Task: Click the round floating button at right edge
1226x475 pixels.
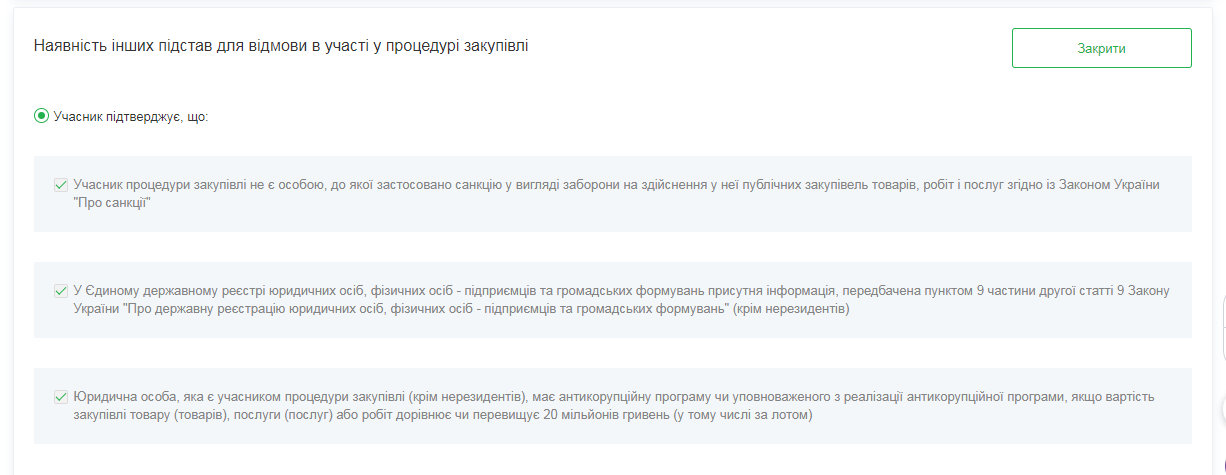Action: [x=1221, y=408]
